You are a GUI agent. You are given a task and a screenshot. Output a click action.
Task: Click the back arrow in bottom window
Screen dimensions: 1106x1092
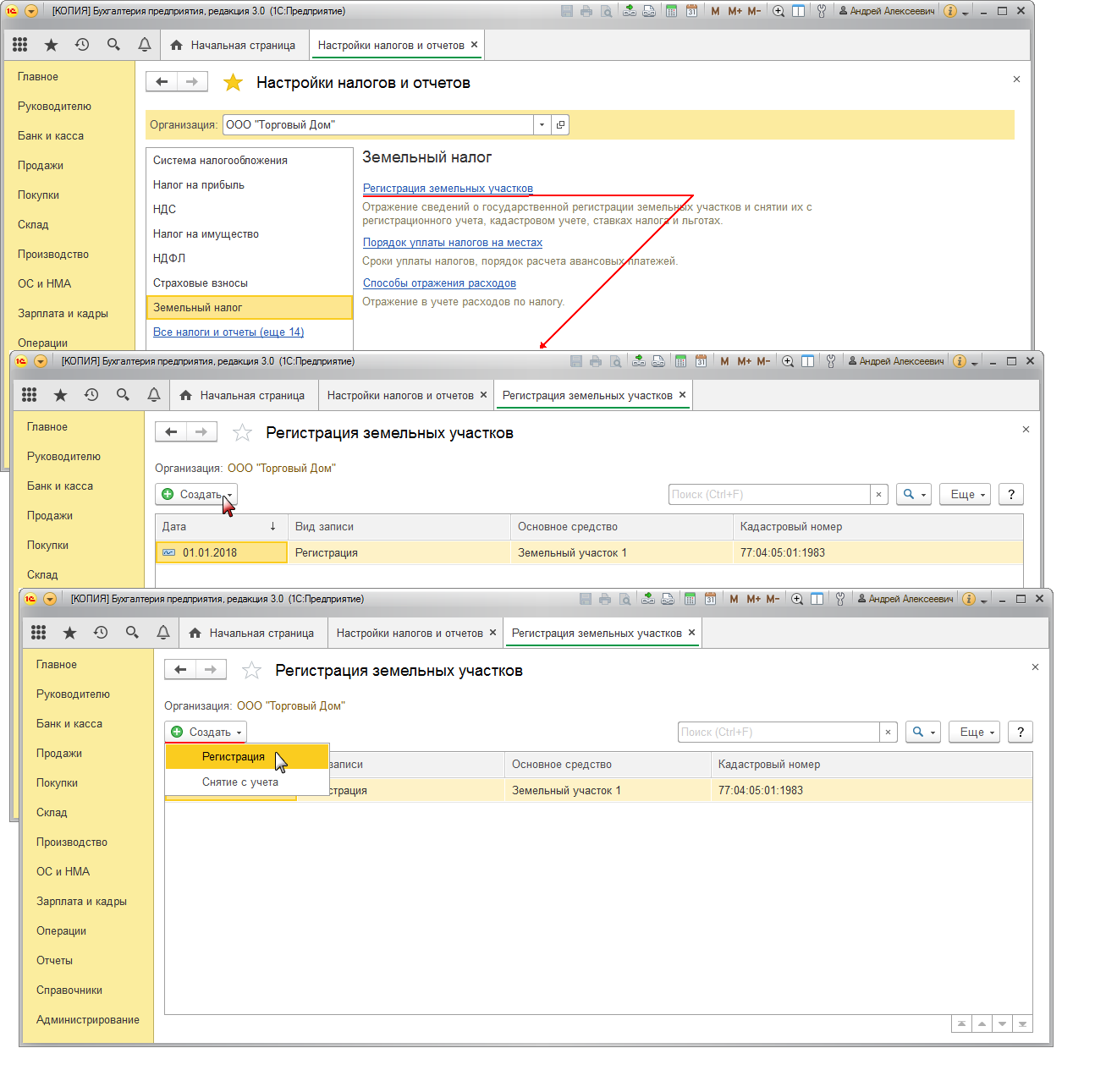180,670
